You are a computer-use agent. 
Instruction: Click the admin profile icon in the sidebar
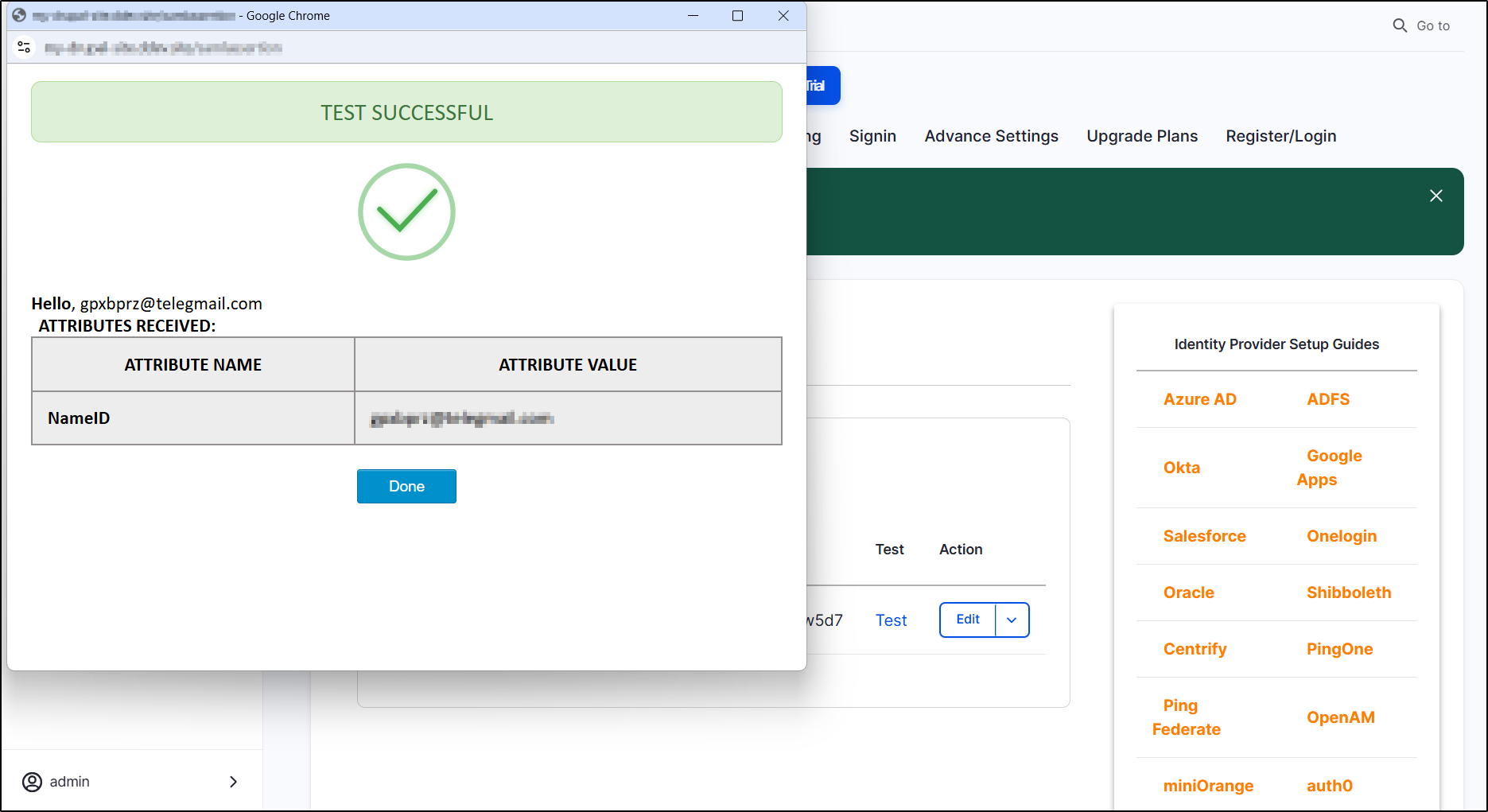pos(33,782)
